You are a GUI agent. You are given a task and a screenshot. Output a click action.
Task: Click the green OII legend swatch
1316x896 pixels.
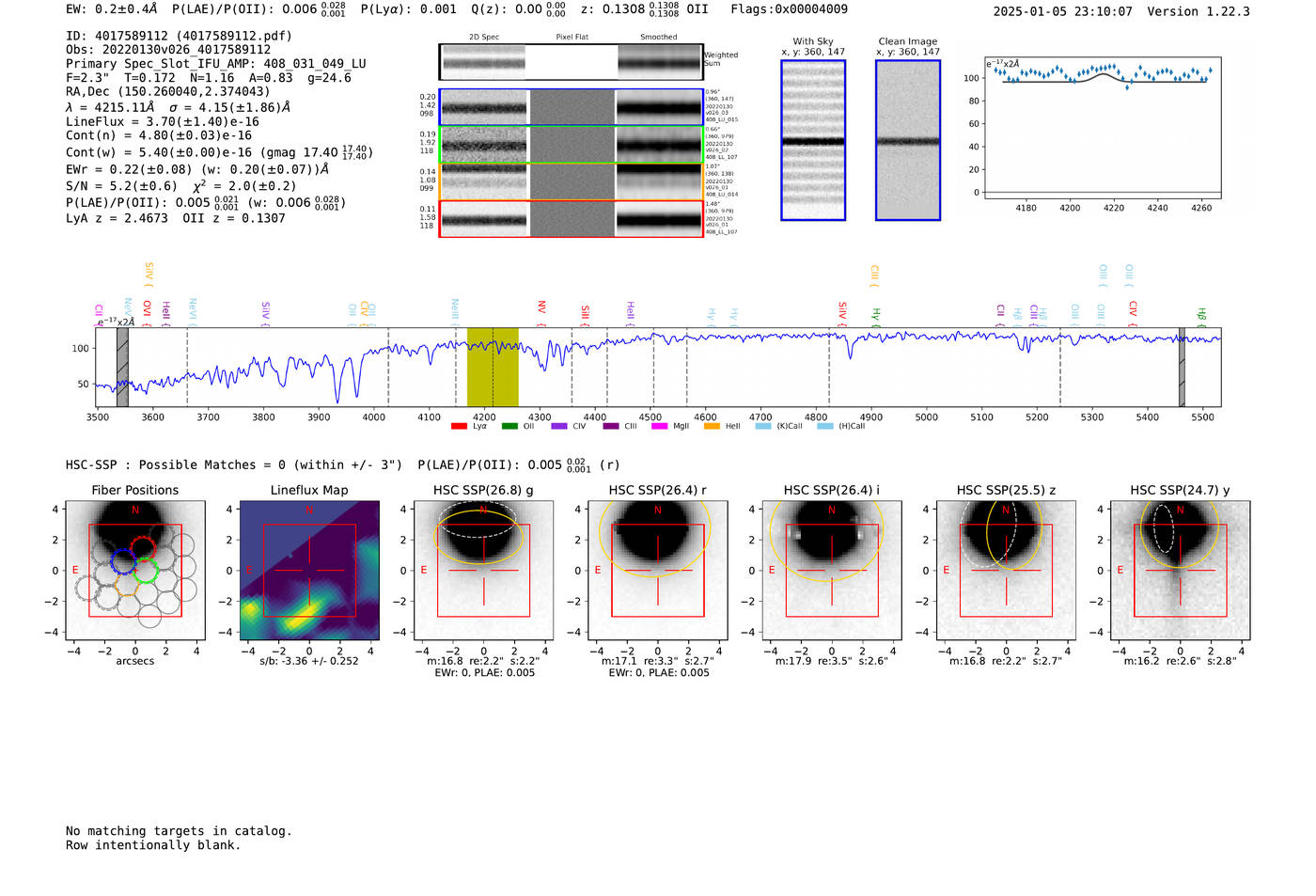pyautogui.click(x=509, y=427)
